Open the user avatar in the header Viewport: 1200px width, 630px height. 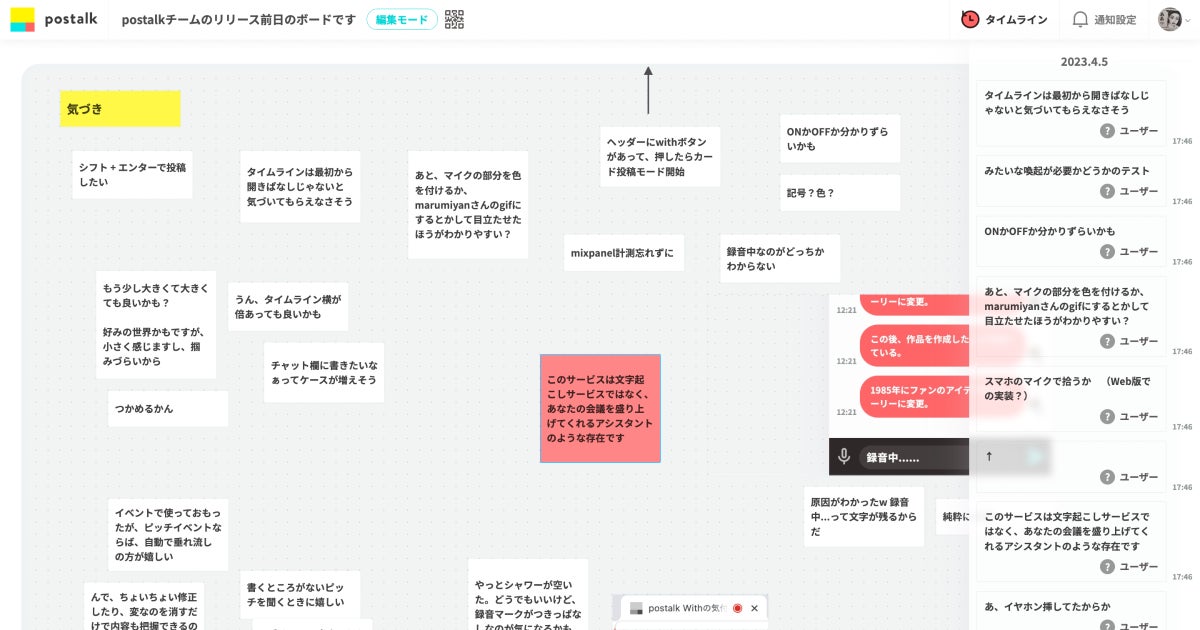coord(1169,19)
